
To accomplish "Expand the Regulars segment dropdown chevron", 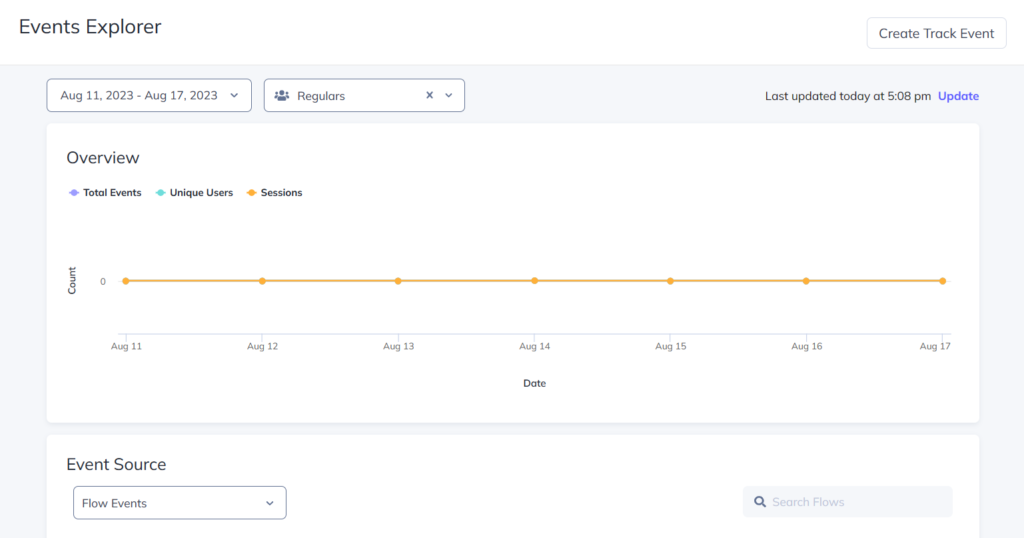I will click(449, 96).
